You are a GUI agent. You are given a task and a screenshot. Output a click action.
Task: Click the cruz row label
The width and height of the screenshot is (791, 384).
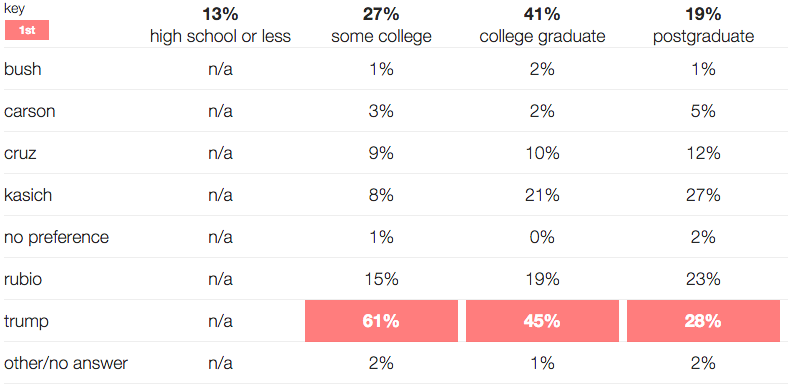point(20,153)
